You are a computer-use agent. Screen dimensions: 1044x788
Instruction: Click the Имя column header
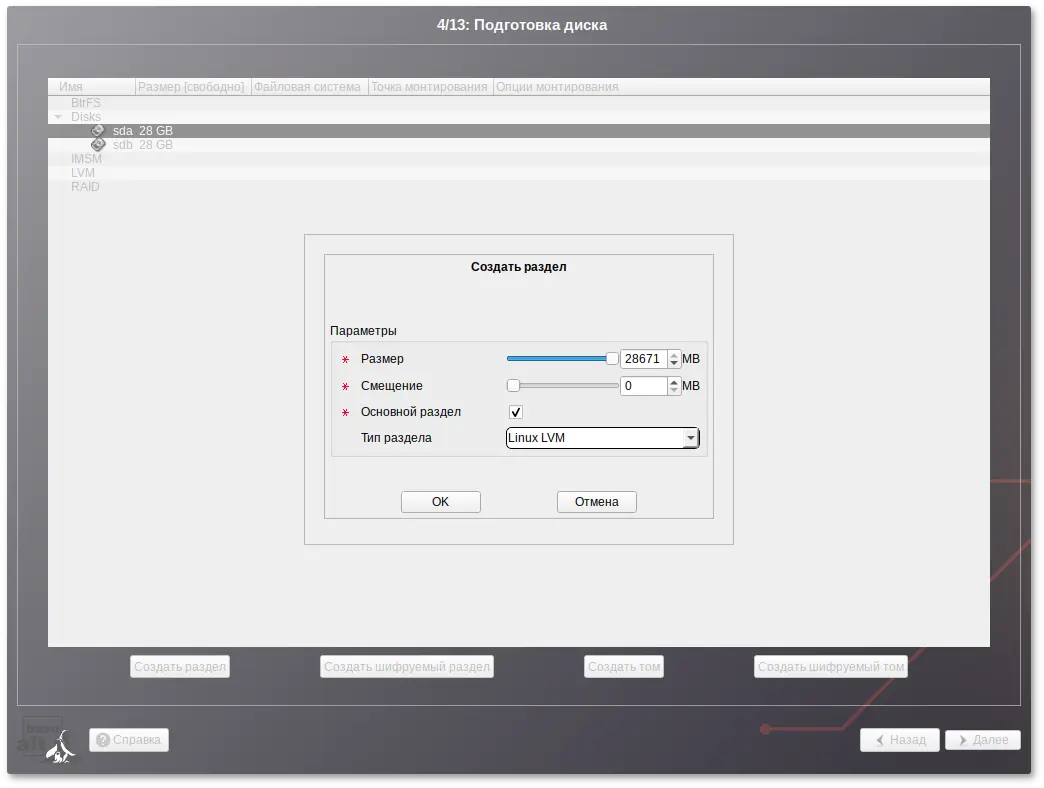click(x=92, y=87)
